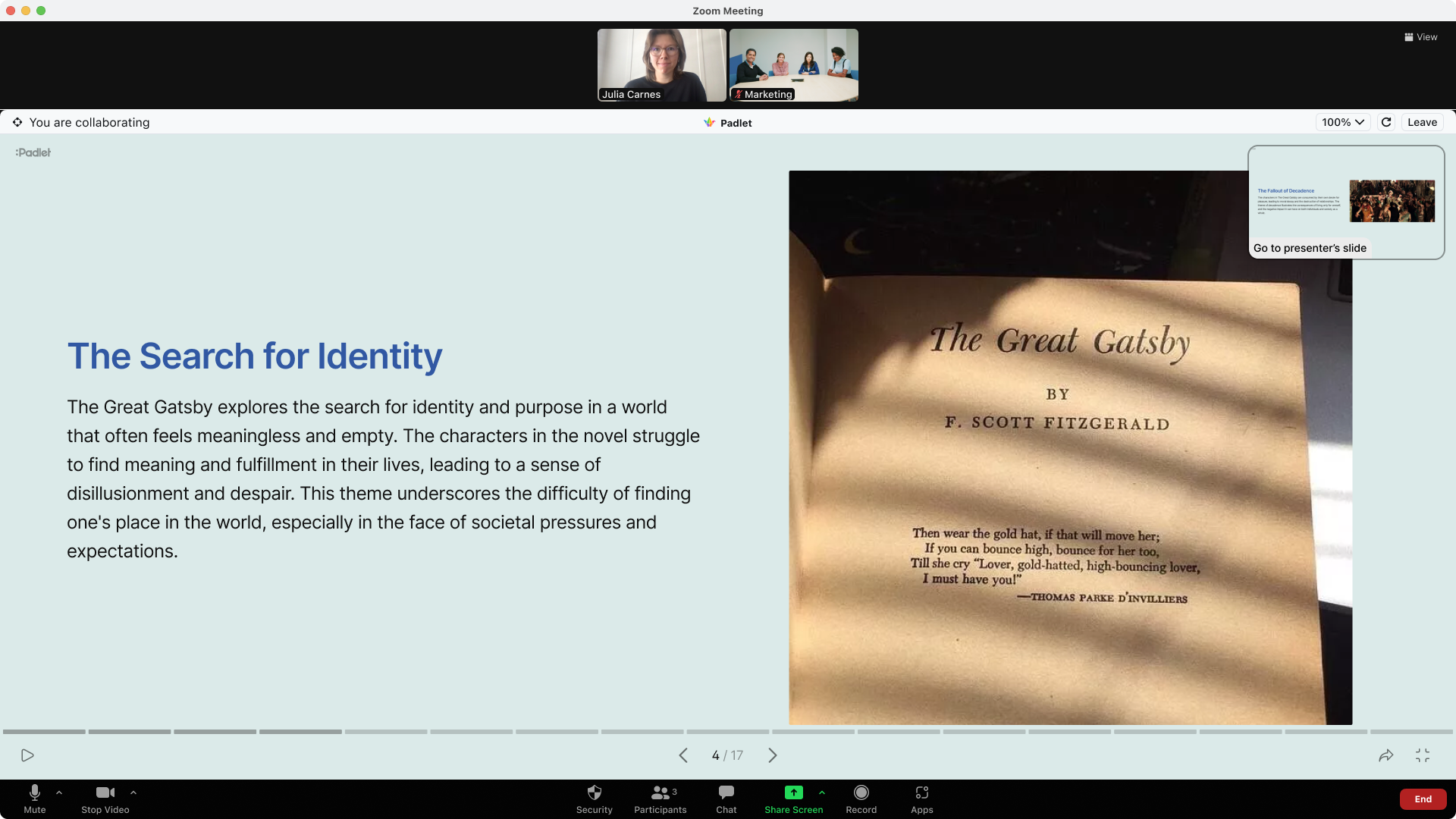Open the 100% zoom dropdown
This screenshot has width=1456, height=819.
coord(1342,122)
